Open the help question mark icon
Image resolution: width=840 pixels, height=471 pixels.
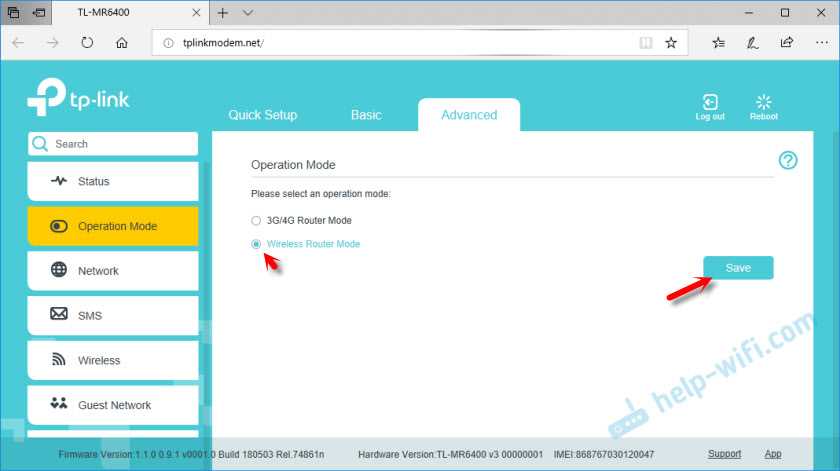[788, 160]
